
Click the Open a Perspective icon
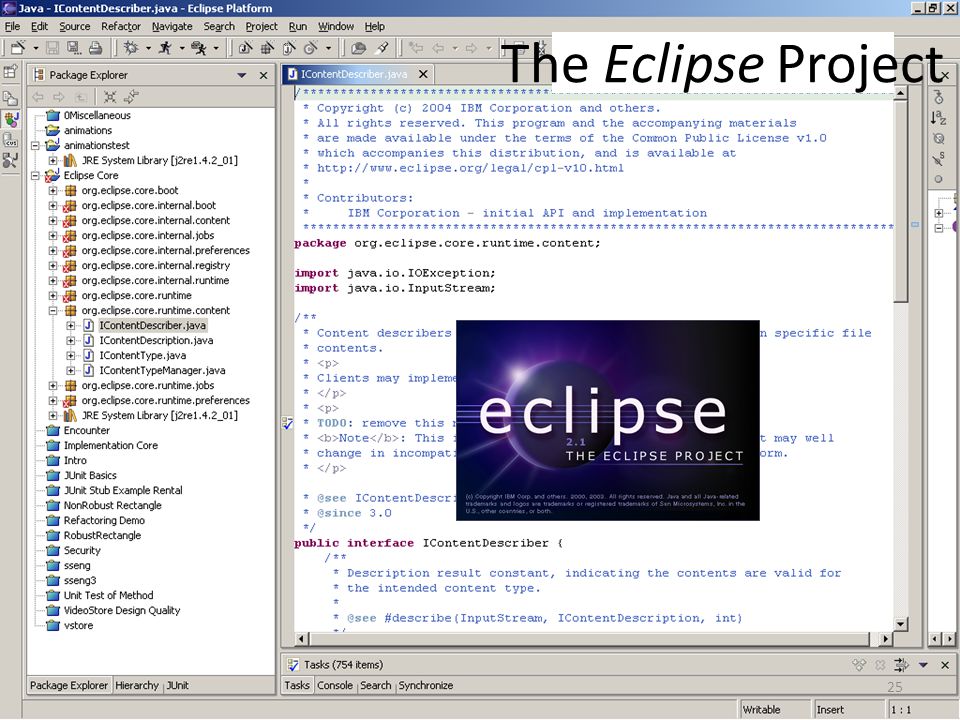pyautogui.click(x=10, y=72)
